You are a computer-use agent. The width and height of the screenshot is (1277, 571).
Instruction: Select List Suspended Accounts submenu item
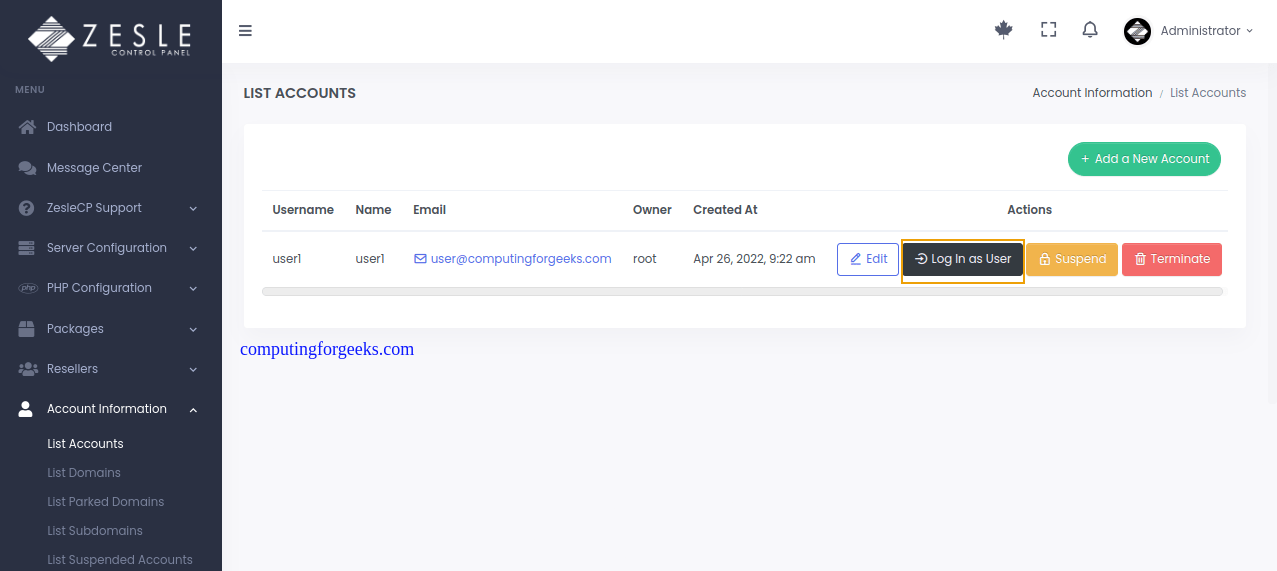(120, 560)
